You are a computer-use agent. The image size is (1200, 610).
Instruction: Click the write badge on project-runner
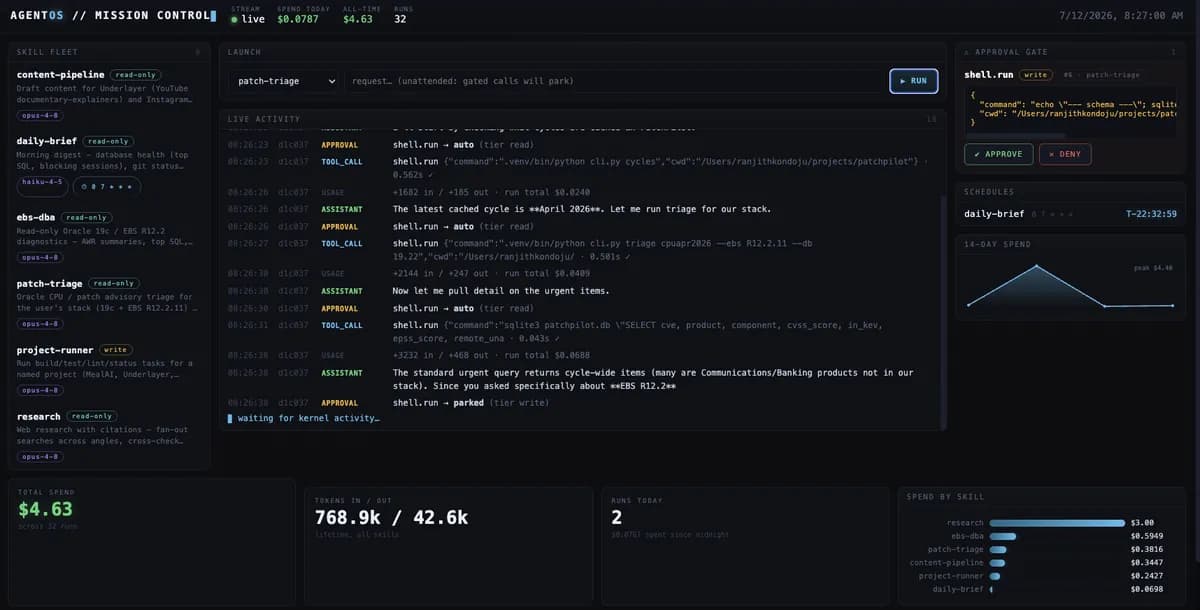(115, 350)
